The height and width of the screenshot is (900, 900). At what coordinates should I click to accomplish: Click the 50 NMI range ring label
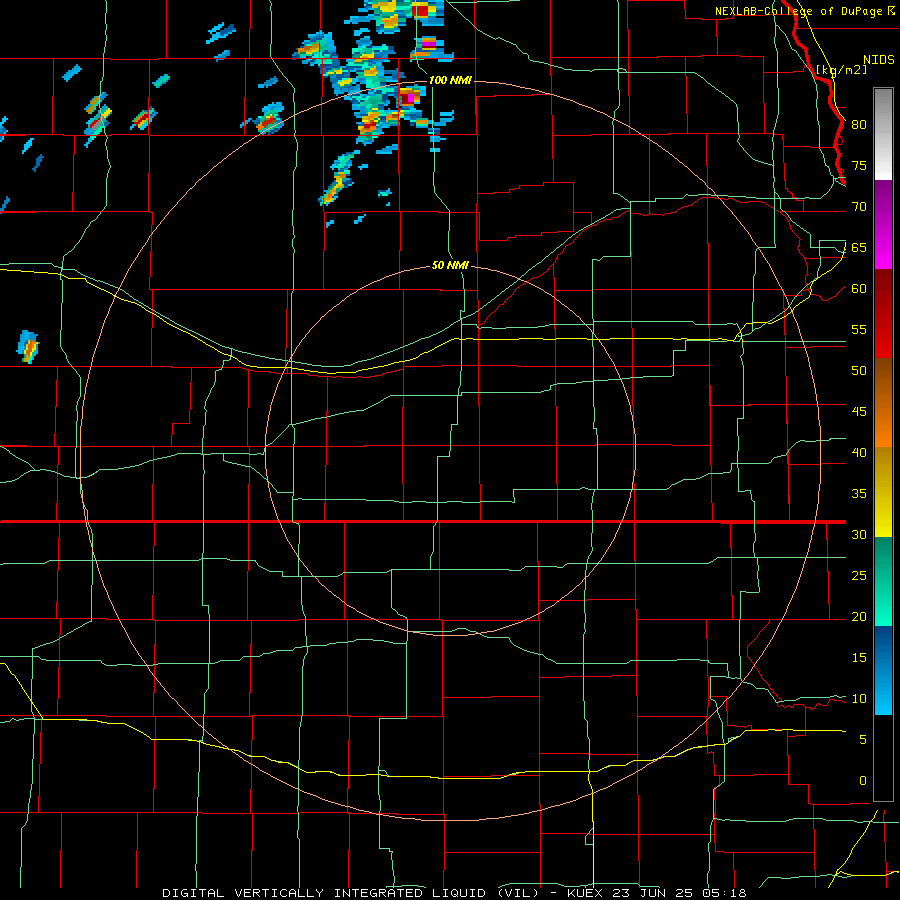click(450, 266)
